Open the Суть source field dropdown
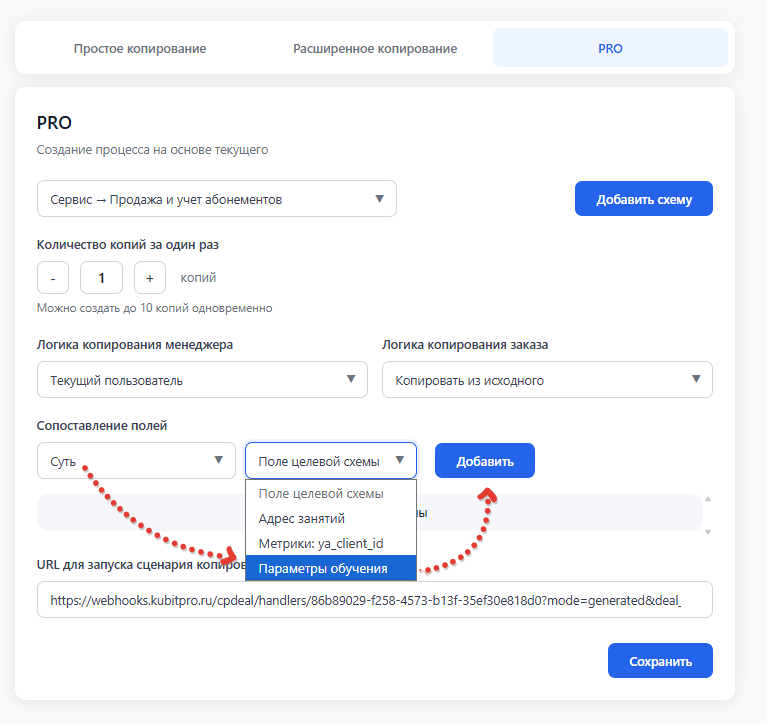The image size is (767, 724). [x=136, y=461]
